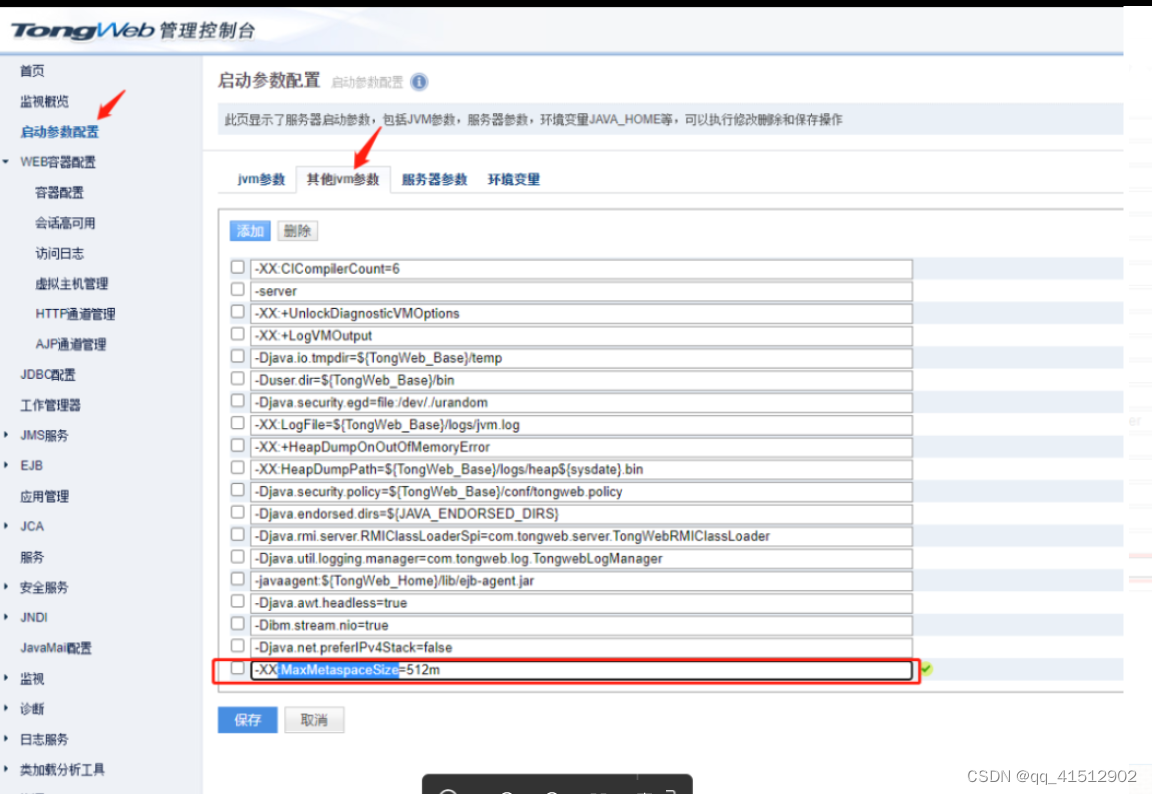The height and width of the screenshot is (794, 1152).
Task: Click into the -XX:+LogVMOutput input field
Action: 581,336
